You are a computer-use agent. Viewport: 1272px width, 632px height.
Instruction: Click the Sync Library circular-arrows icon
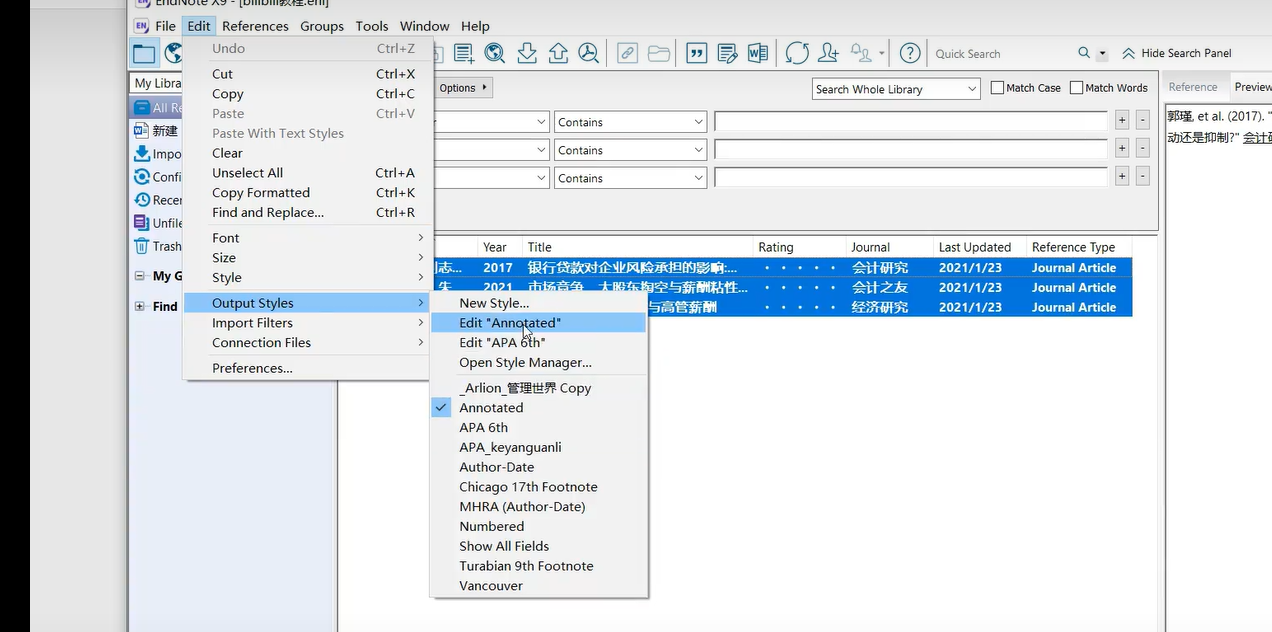tap(797, 53)
